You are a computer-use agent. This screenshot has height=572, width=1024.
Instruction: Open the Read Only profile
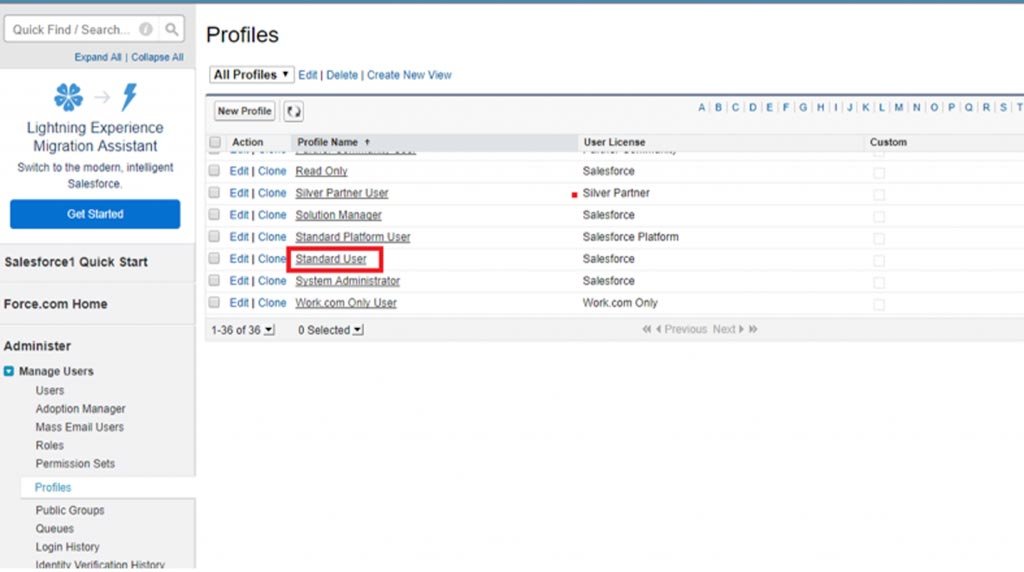point(321,171)
